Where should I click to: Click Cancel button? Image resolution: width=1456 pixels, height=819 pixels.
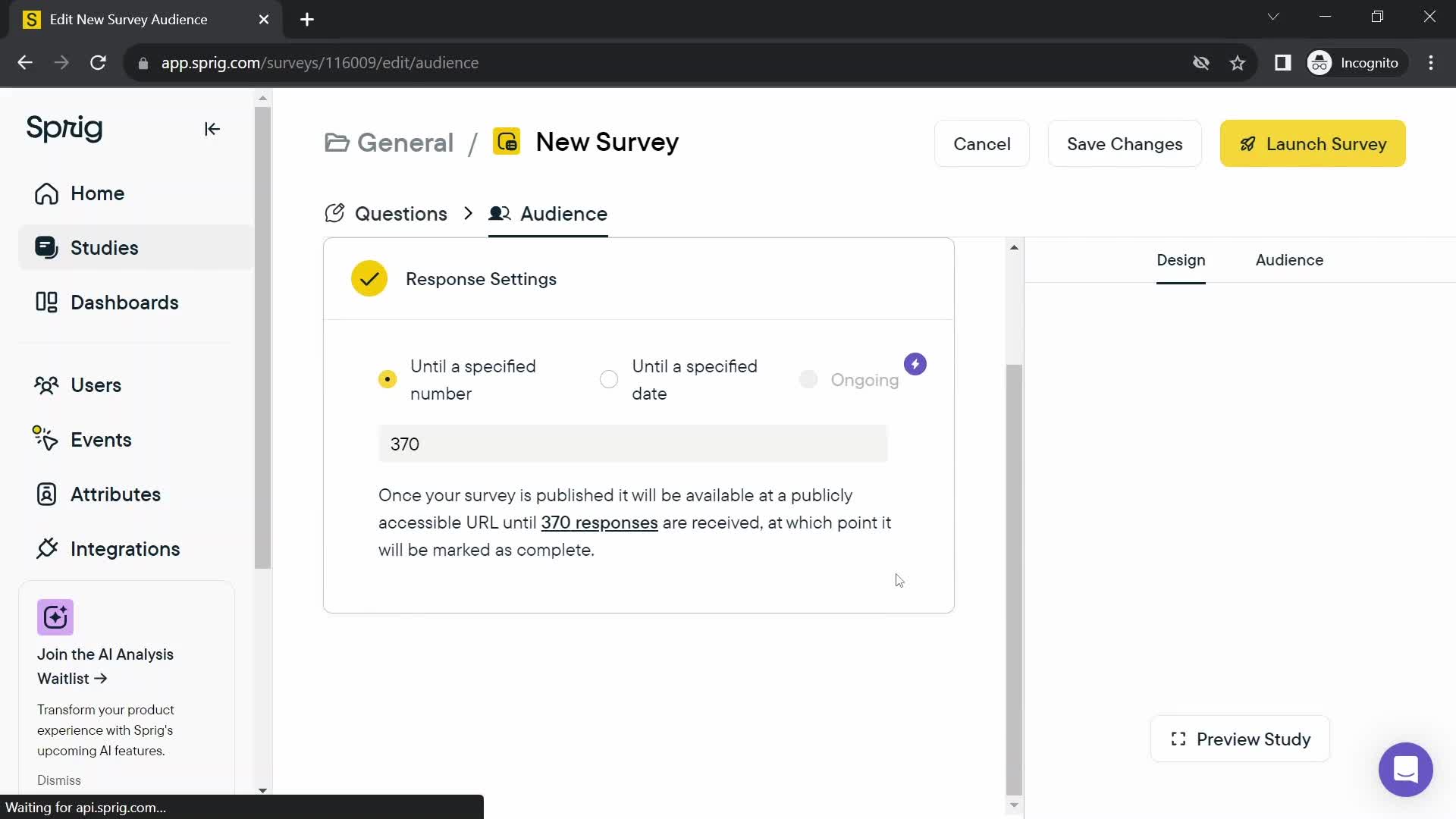click(x=983, y=144)
